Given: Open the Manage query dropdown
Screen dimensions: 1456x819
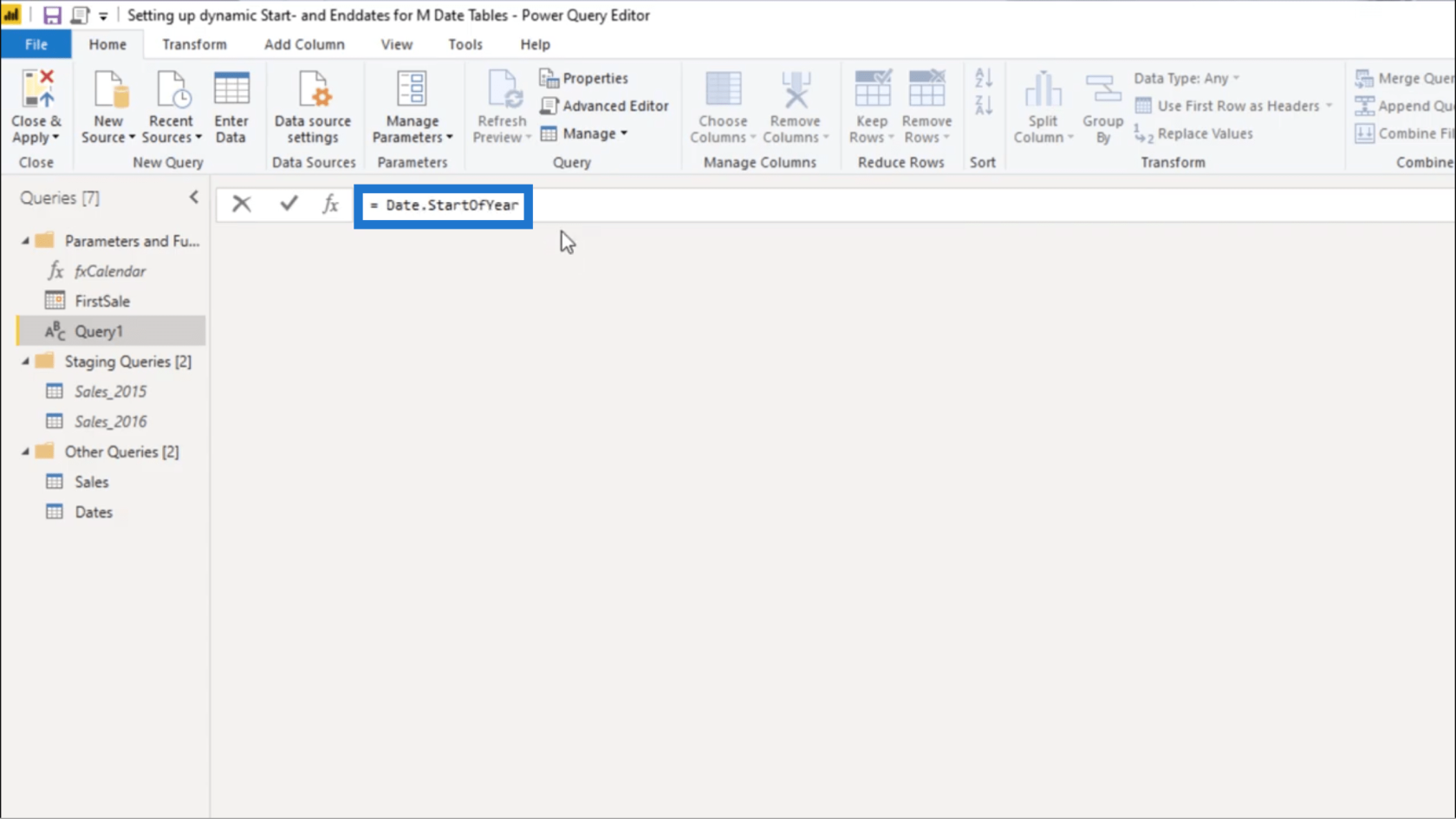Looking at the screenshot, I should (x=583, y=133).
